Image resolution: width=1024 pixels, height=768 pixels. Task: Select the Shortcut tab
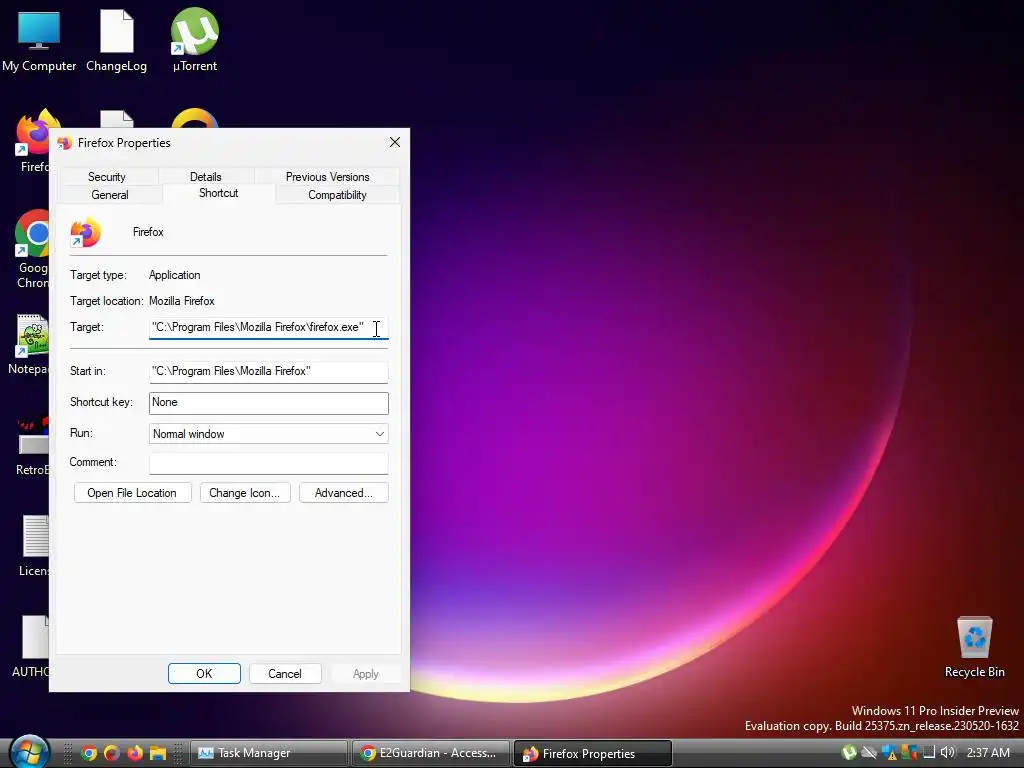(x=218, y=193)
